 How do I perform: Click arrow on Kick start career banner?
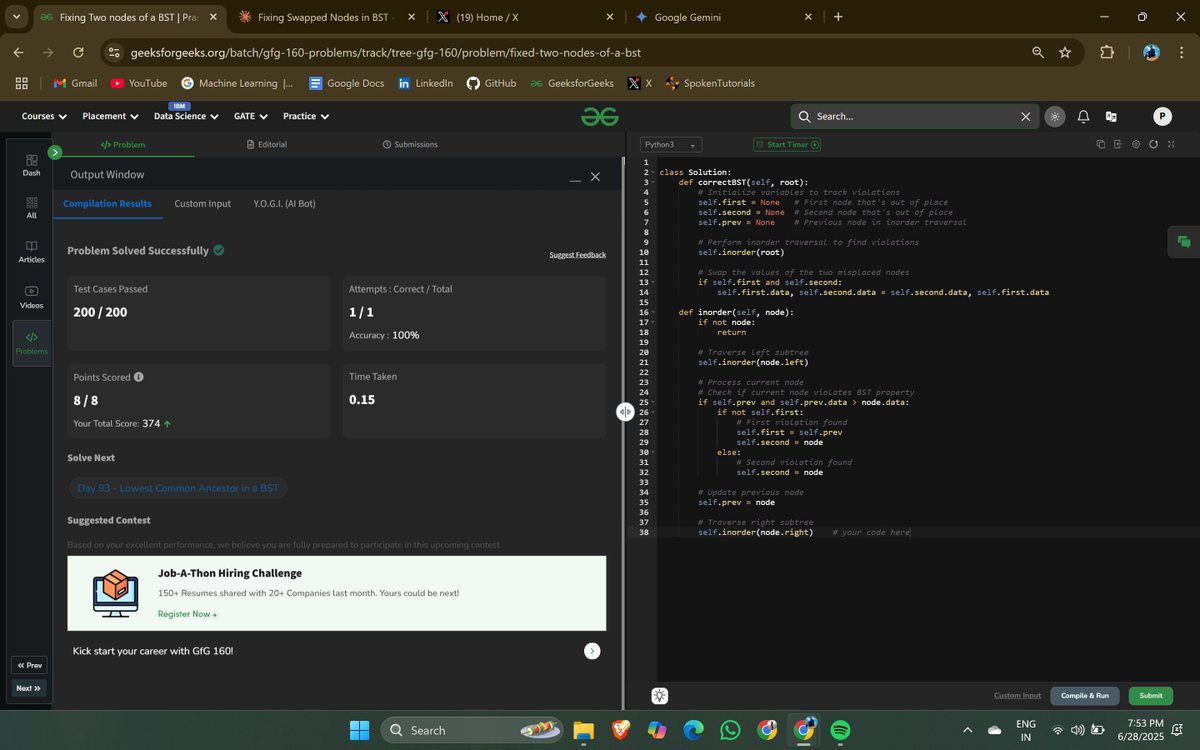tap(592, 651)
